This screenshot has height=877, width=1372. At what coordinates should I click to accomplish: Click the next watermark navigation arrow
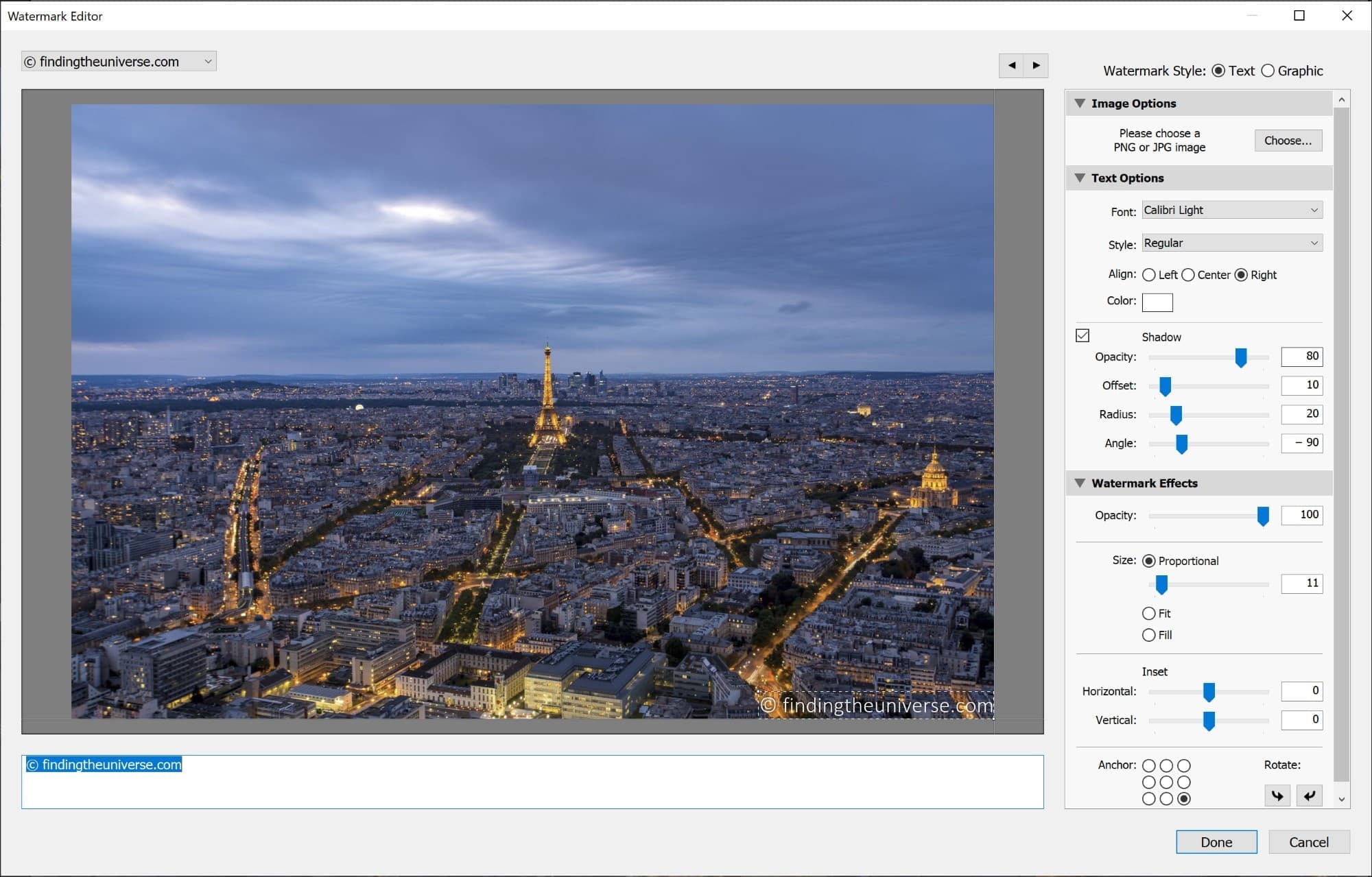1036,65
